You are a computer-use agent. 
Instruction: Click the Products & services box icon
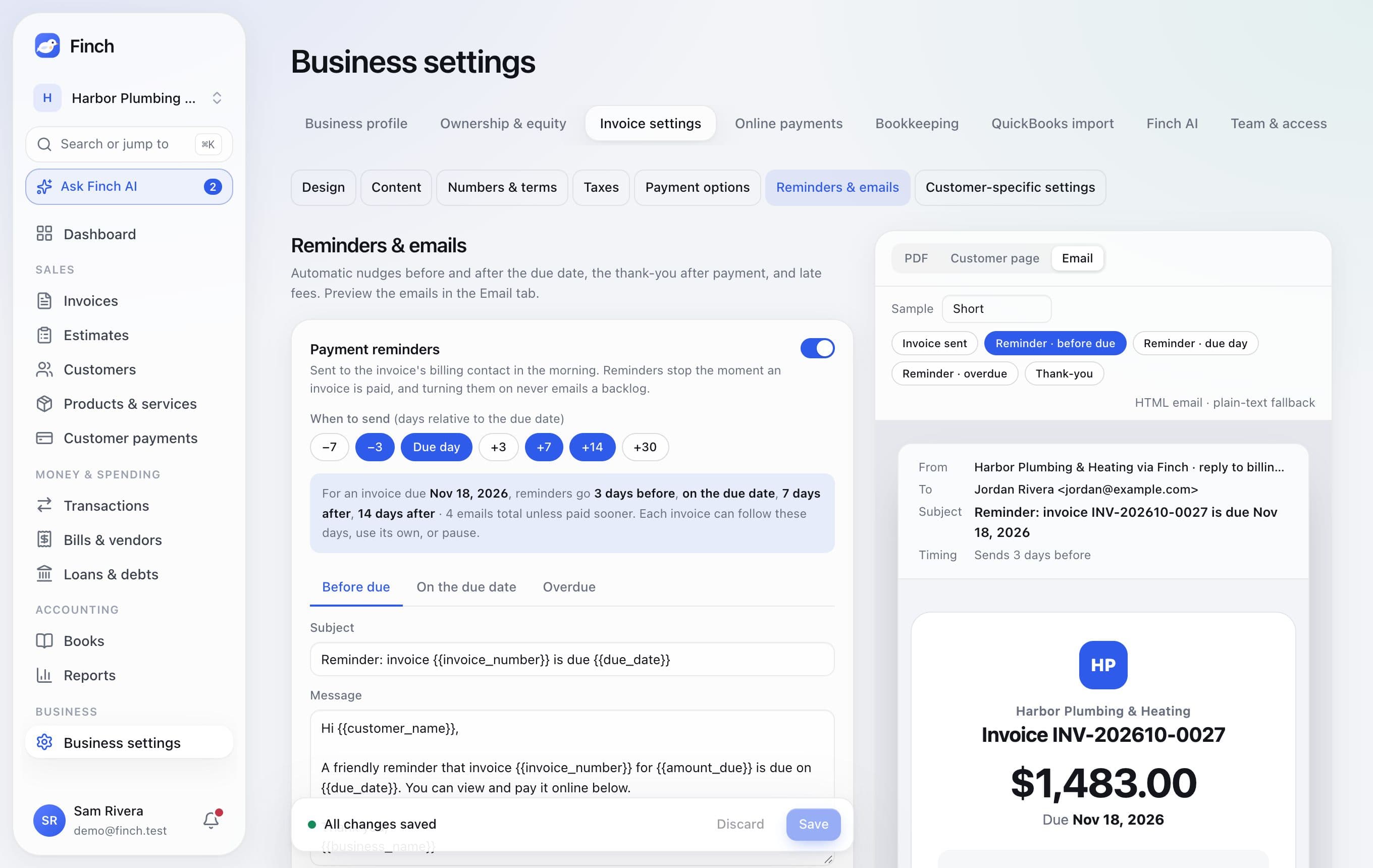[x=44, y=404]
